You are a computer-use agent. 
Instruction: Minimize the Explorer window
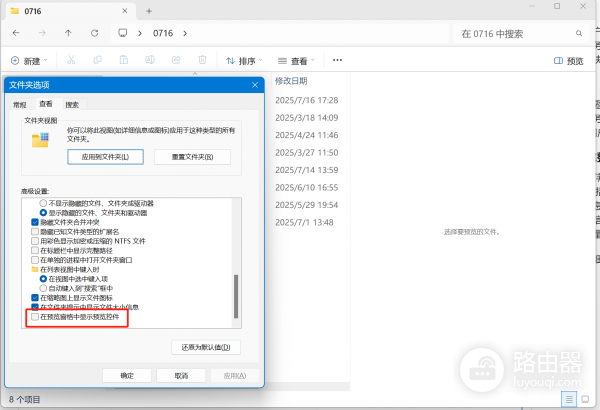[x=532, y=6]
